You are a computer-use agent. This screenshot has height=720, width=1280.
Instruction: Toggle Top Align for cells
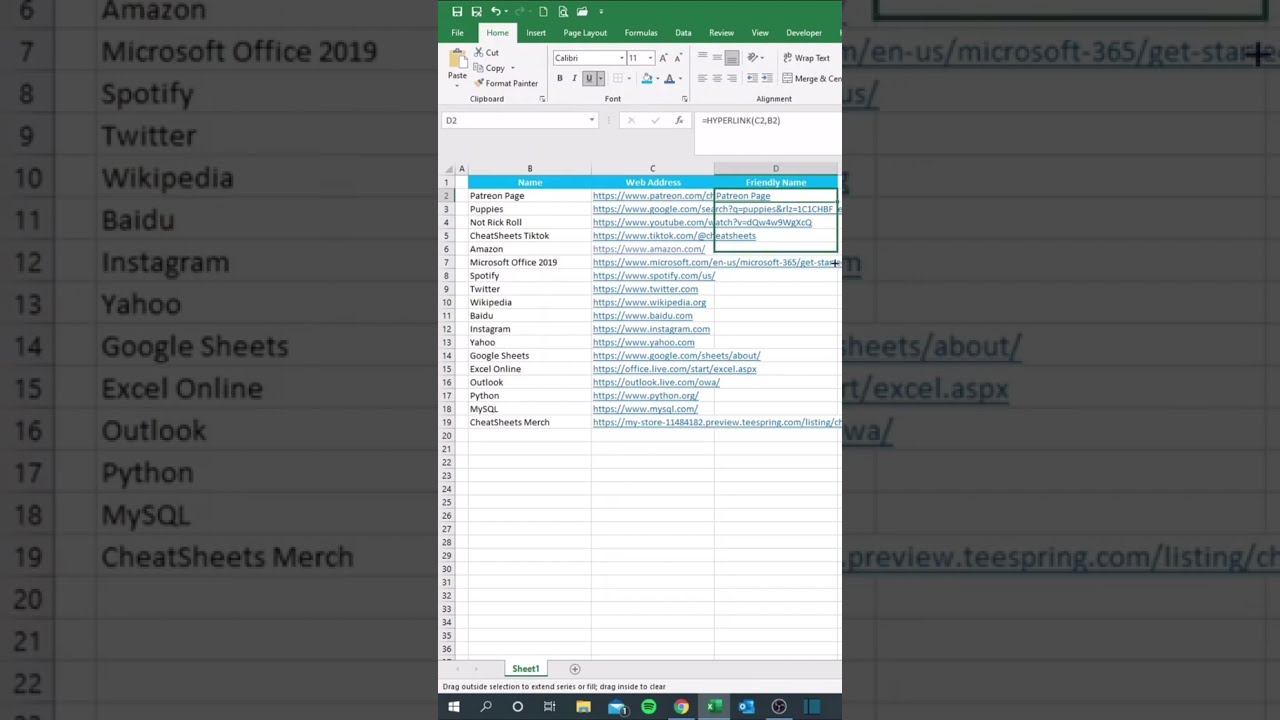703,58
